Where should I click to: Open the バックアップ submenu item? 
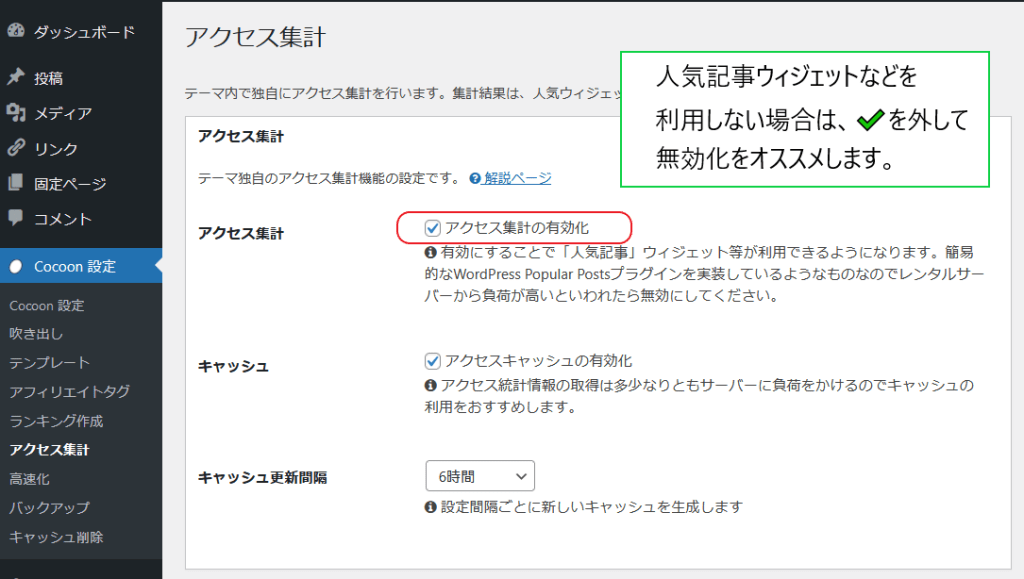[x=49, y=508]
